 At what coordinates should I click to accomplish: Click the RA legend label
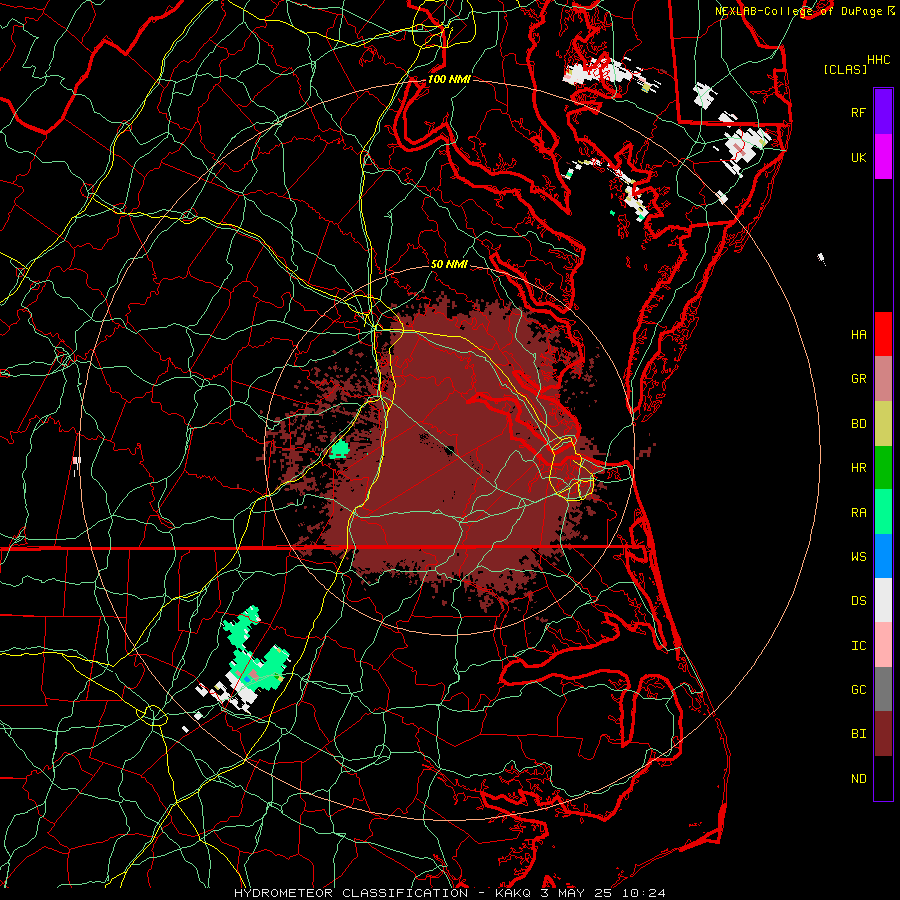coord(858,513)
